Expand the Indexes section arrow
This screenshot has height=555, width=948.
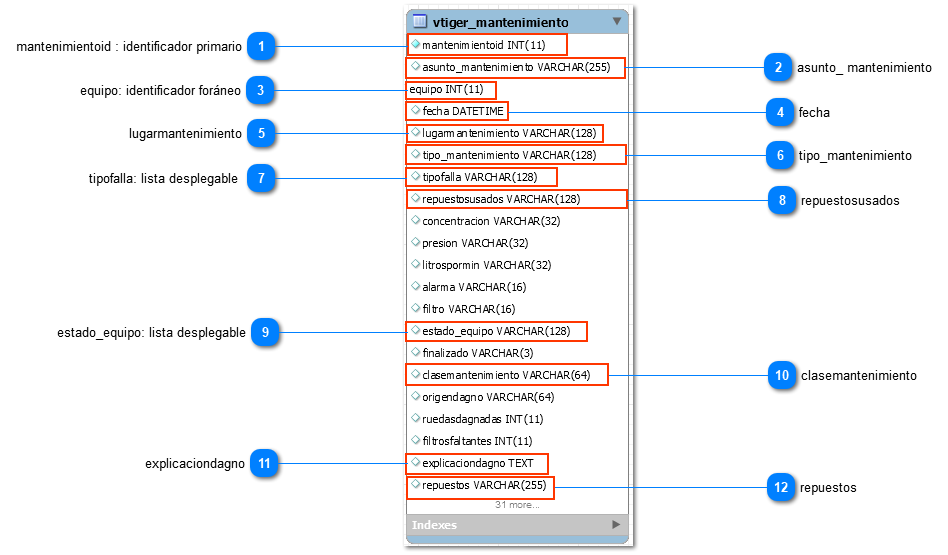(x=616, y=524)
